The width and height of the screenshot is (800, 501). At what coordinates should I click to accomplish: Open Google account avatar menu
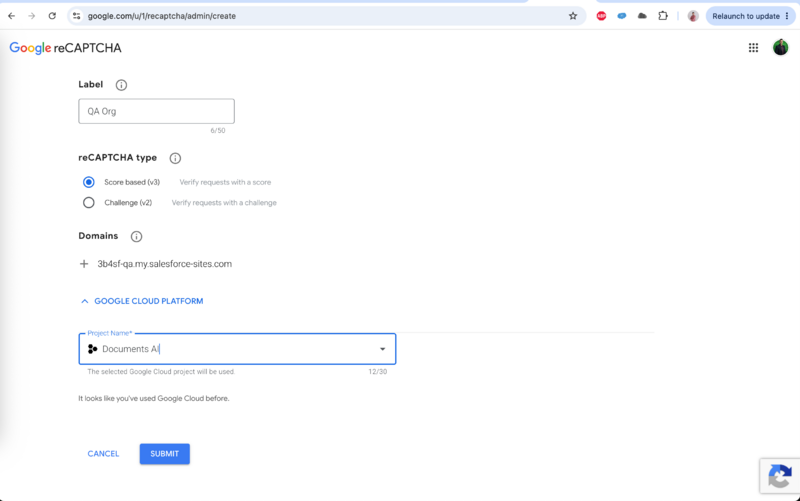[780, 47]
